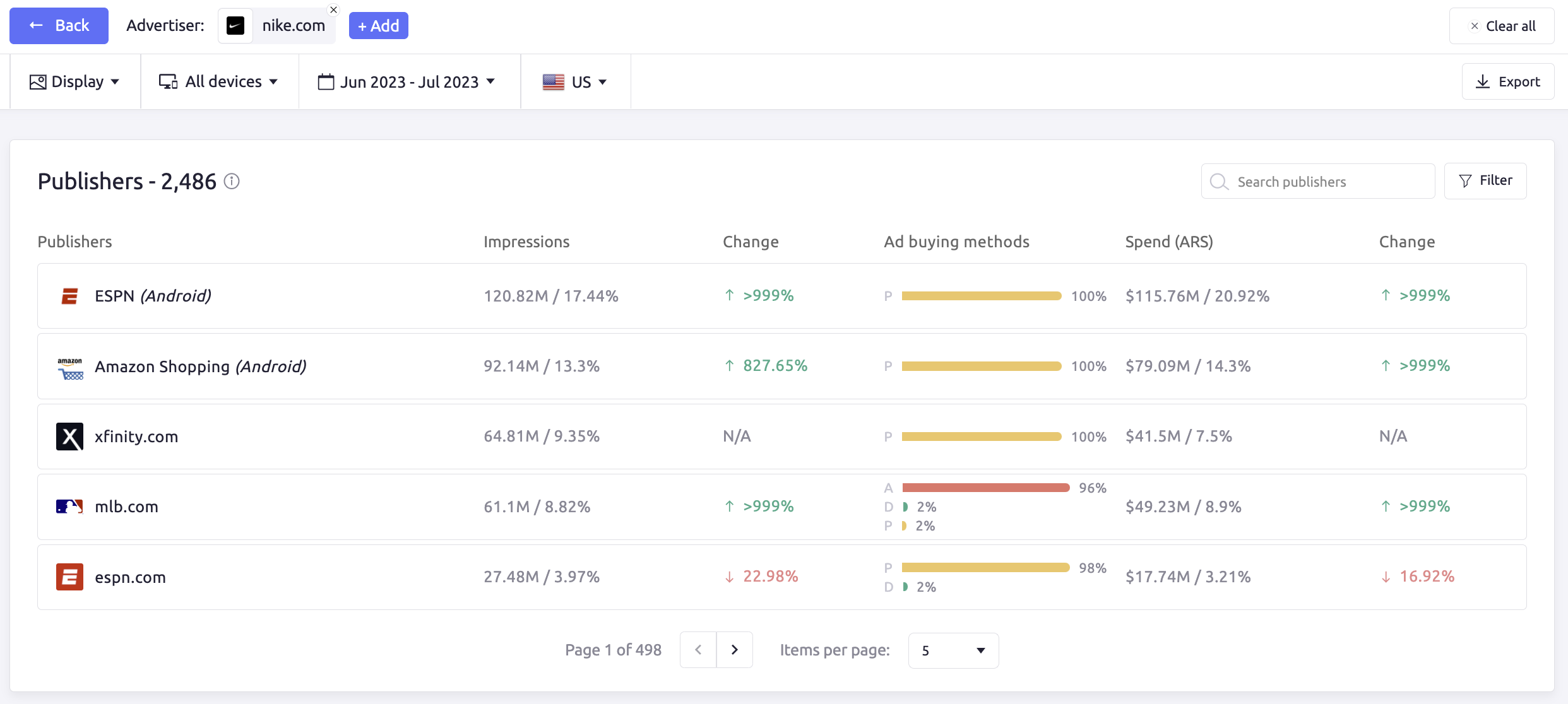Click the $79.09M / 14.3% spend value
The image size is (1568, 704).
(x=1187, y=366)
